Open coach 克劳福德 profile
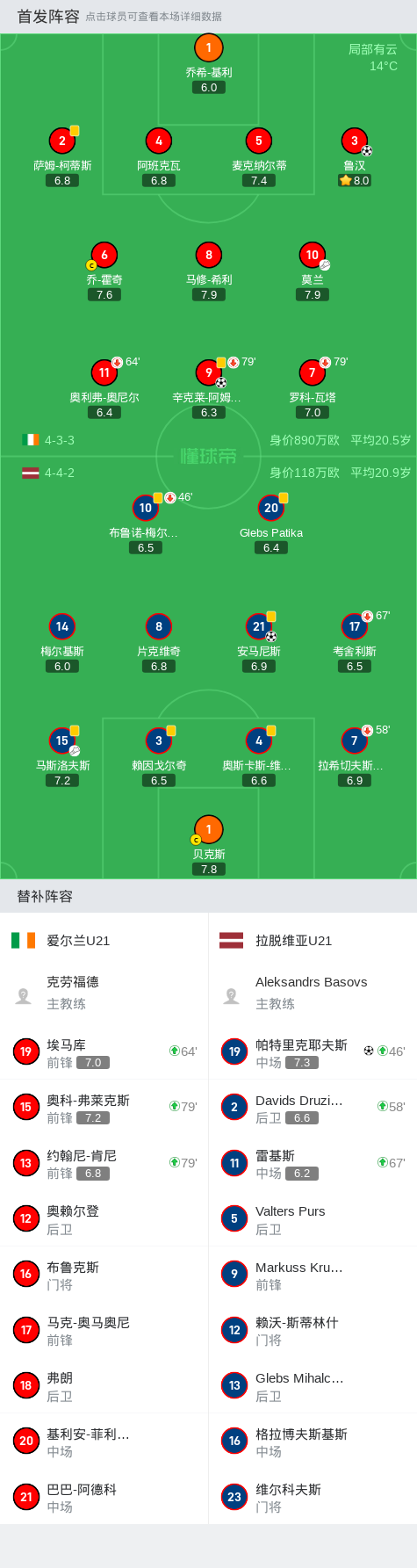This screenshot has width=417, height=1568. (104, 993)
